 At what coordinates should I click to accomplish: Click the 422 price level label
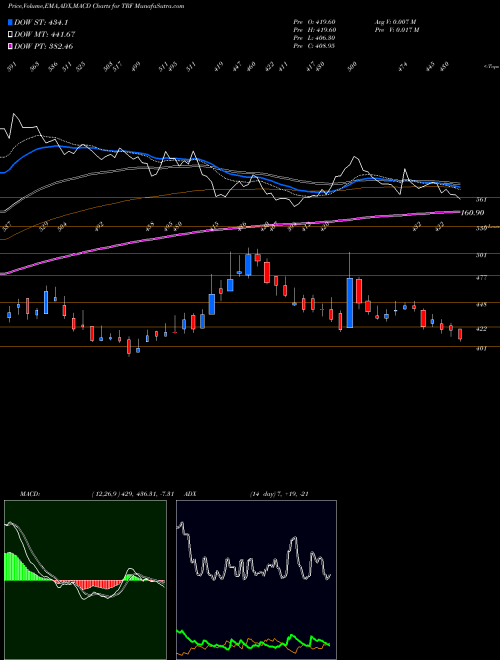point(481,329)
